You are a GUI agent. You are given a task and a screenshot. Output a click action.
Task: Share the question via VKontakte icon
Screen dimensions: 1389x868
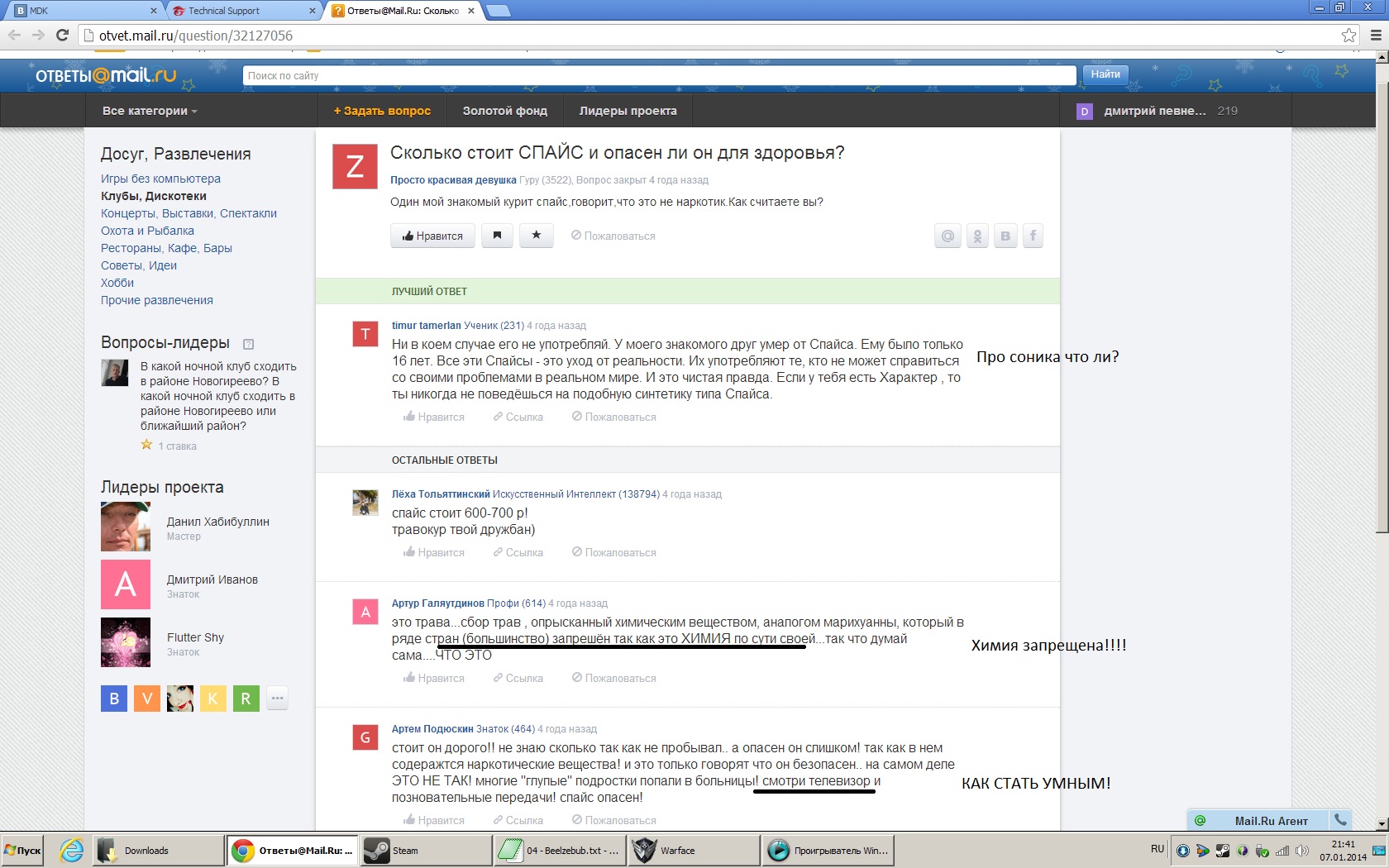[1005, 236]
